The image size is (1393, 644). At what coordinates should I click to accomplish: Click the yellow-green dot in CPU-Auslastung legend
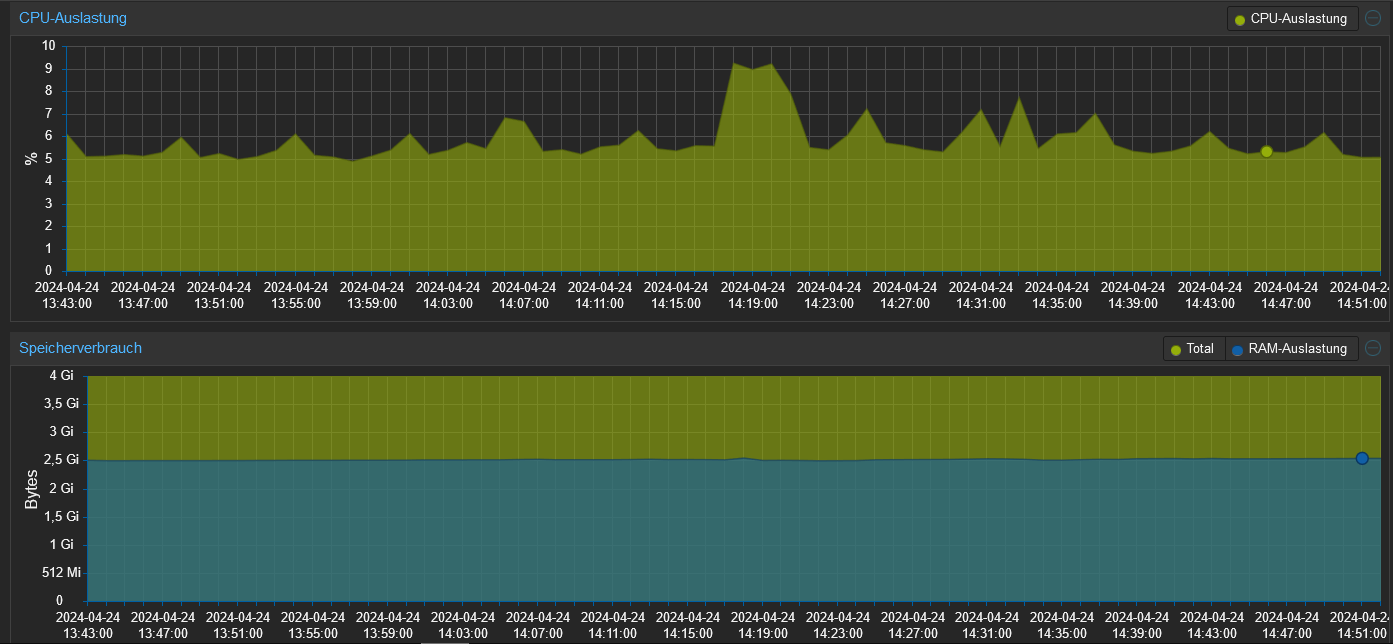tap(1240, 20)
